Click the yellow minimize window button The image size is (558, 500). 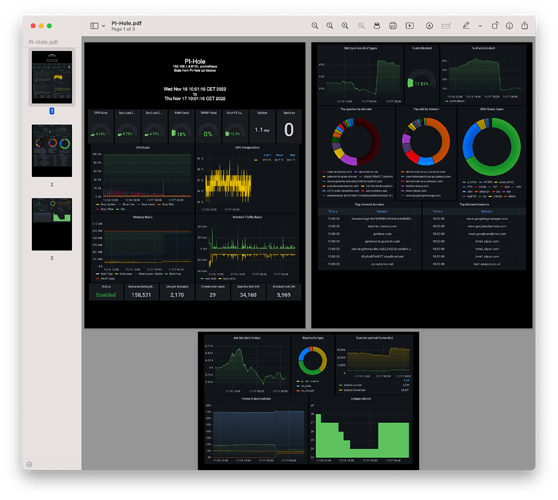click(41, 26)
